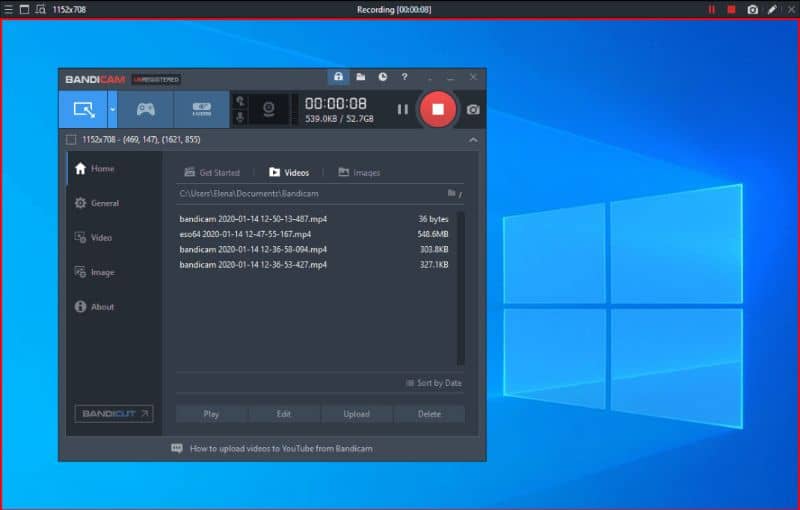Stop recording with the red button
800x510 pixels.
[x=437, y=109]
